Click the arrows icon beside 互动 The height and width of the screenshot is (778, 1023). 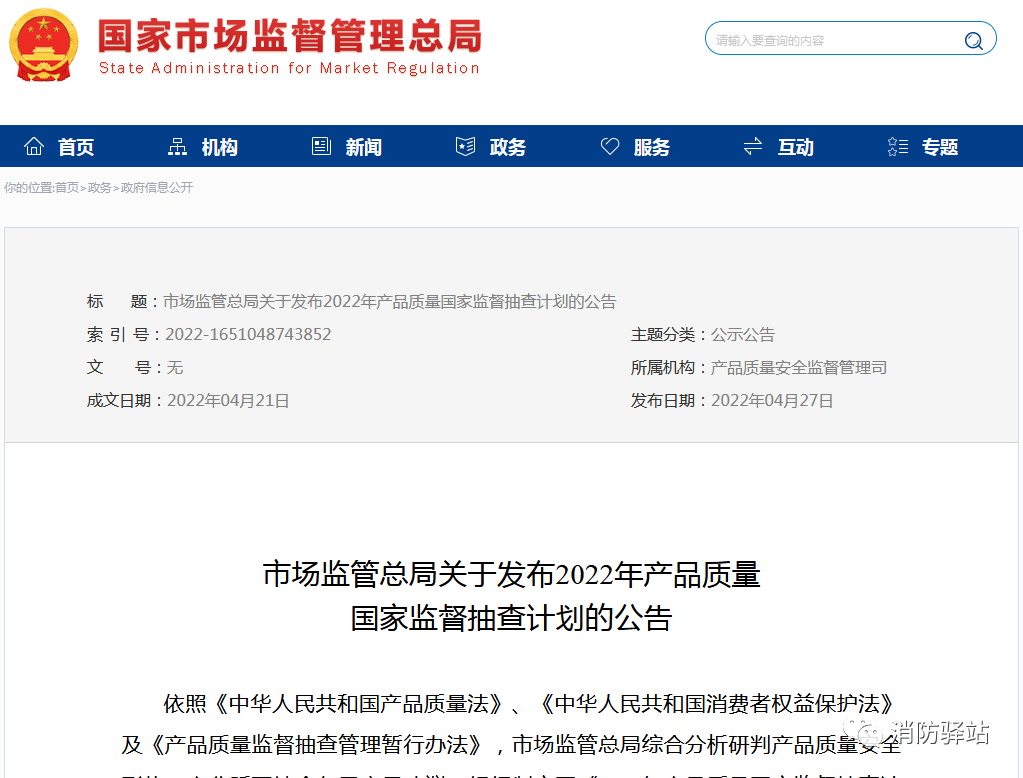pos(753,147)
